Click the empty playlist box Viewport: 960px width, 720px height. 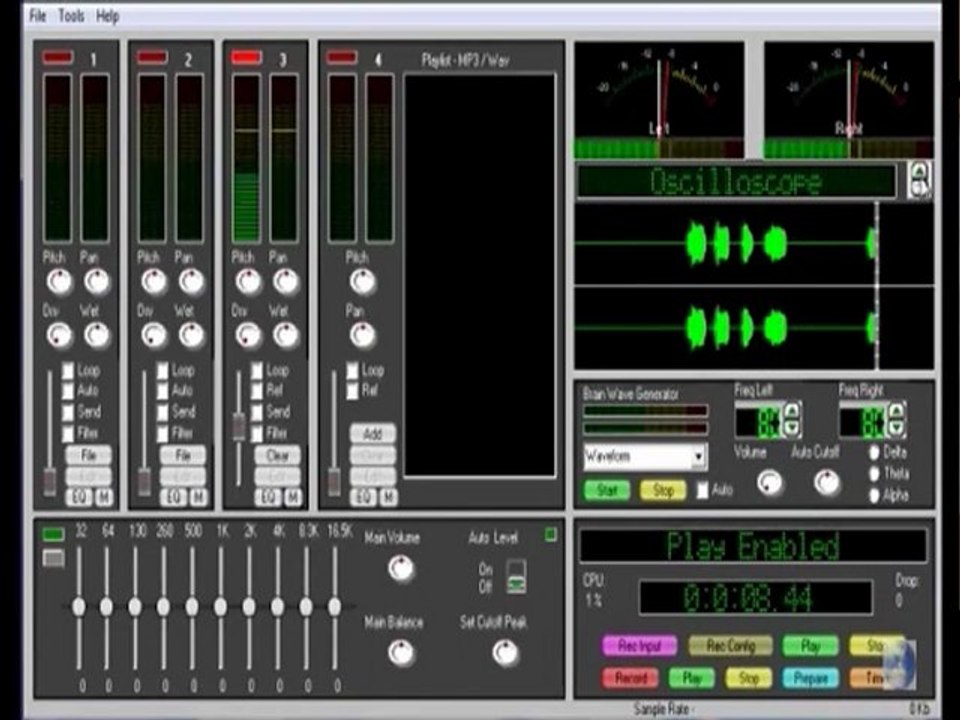479,275
